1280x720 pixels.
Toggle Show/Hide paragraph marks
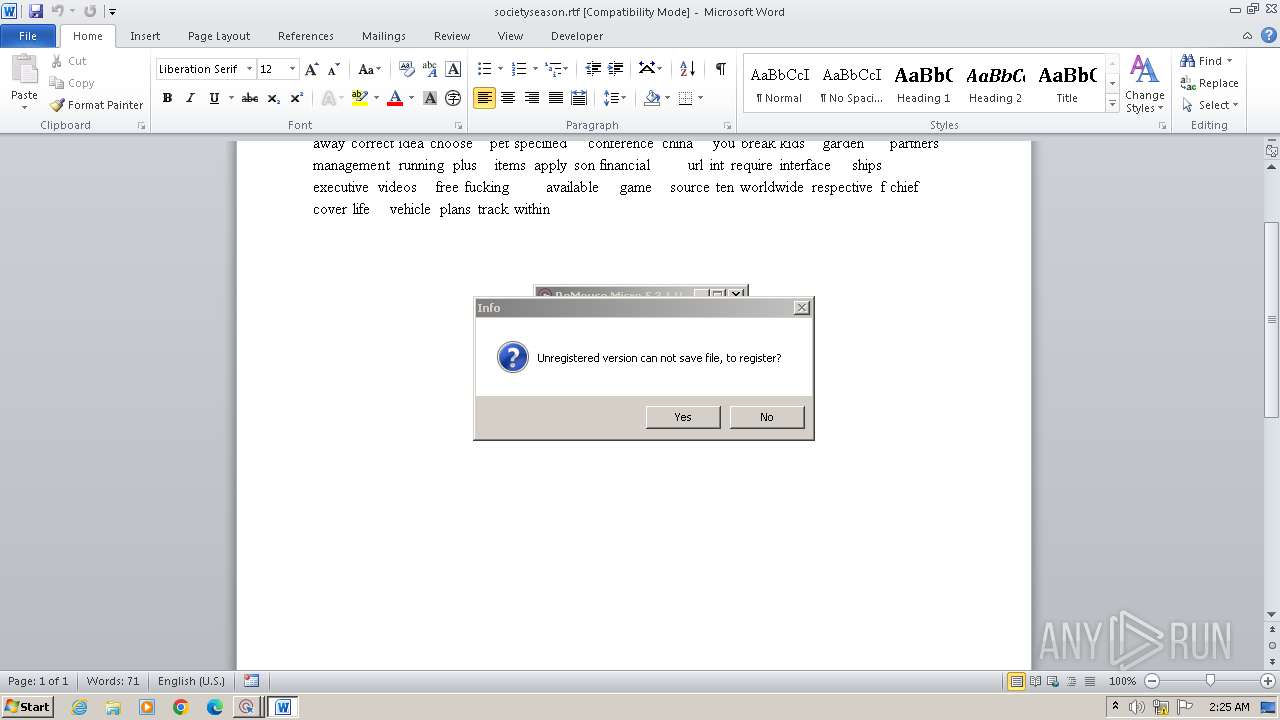click(x=720, y=69)
